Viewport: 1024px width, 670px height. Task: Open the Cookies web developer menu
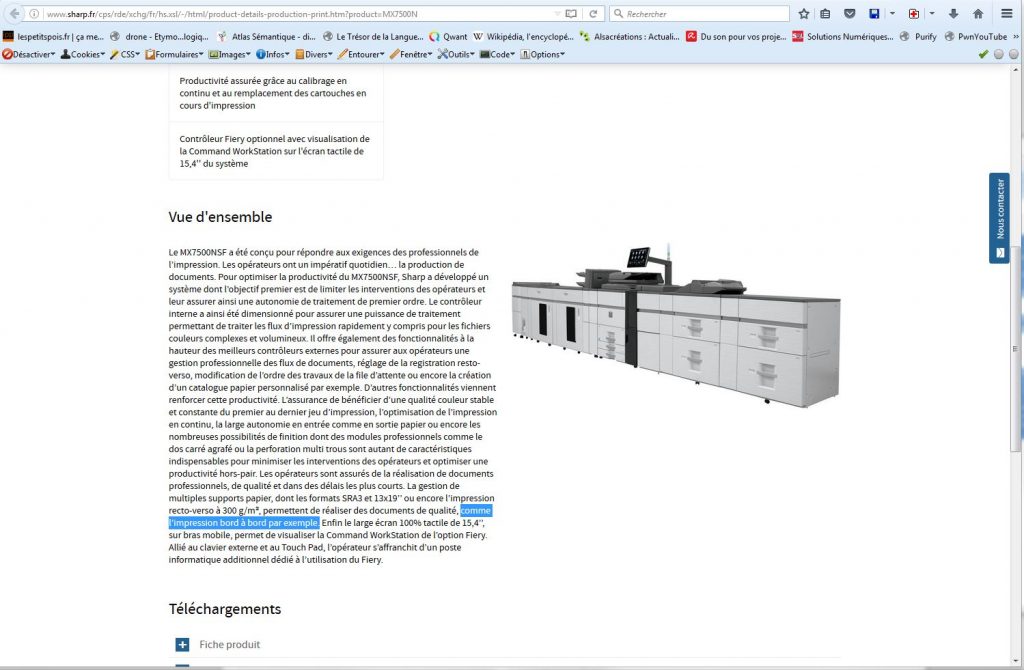[83, 54]
